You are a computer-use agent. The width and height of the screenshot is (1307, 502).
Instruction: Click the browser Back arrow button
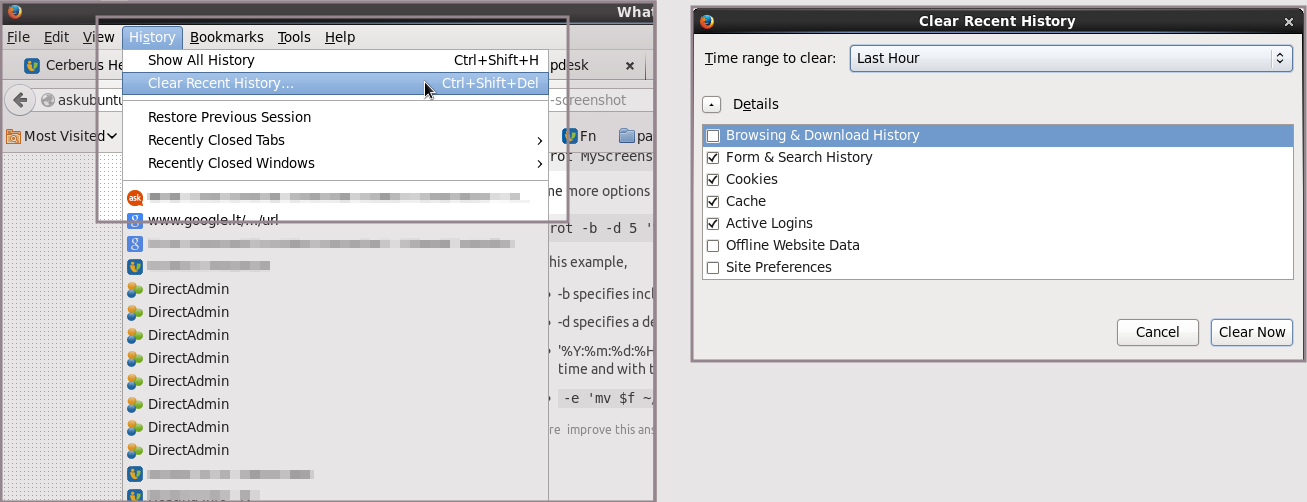coord(19,100)
